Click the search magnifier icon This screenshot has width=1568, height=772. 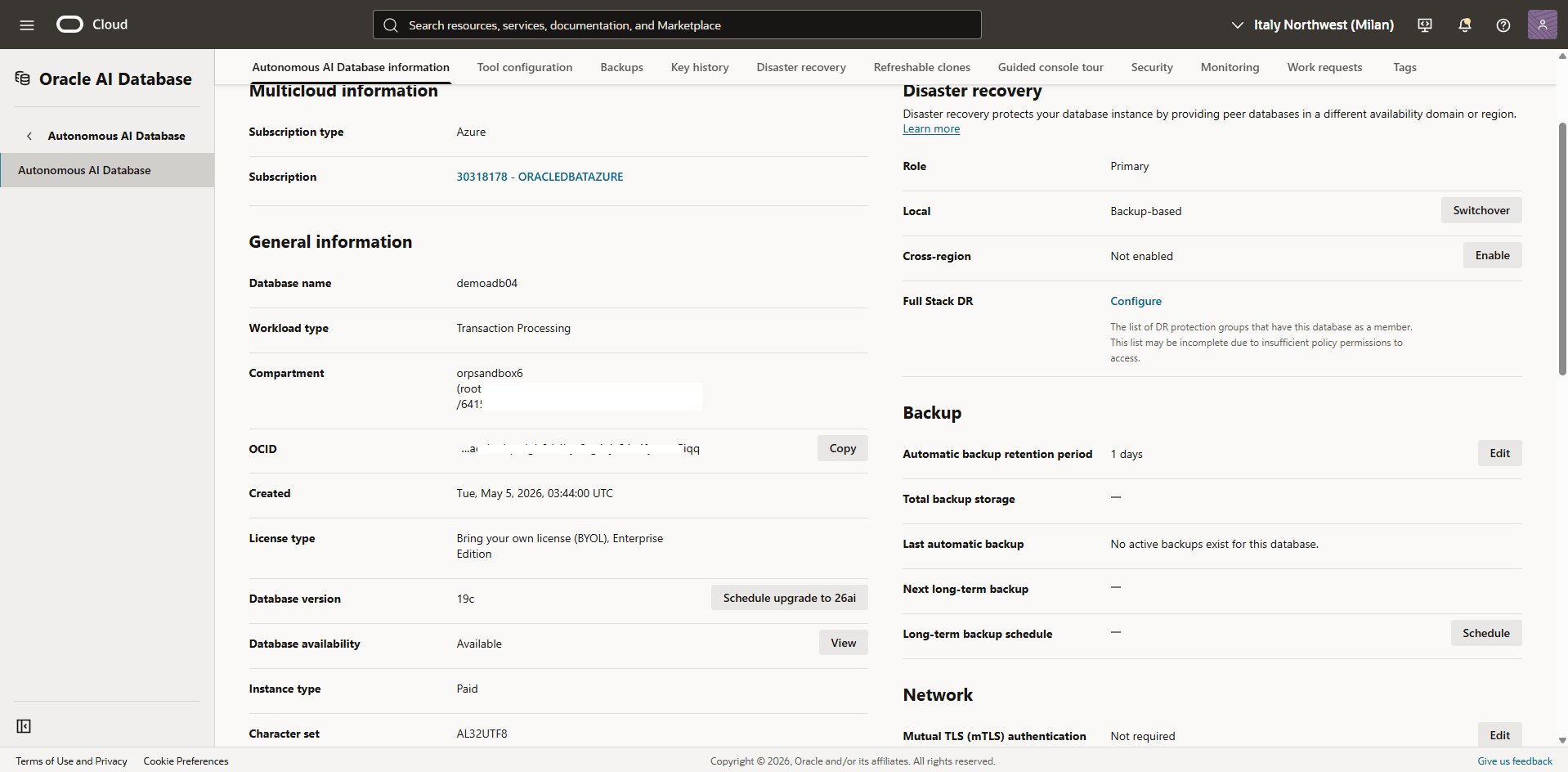(x=391, y=25)
